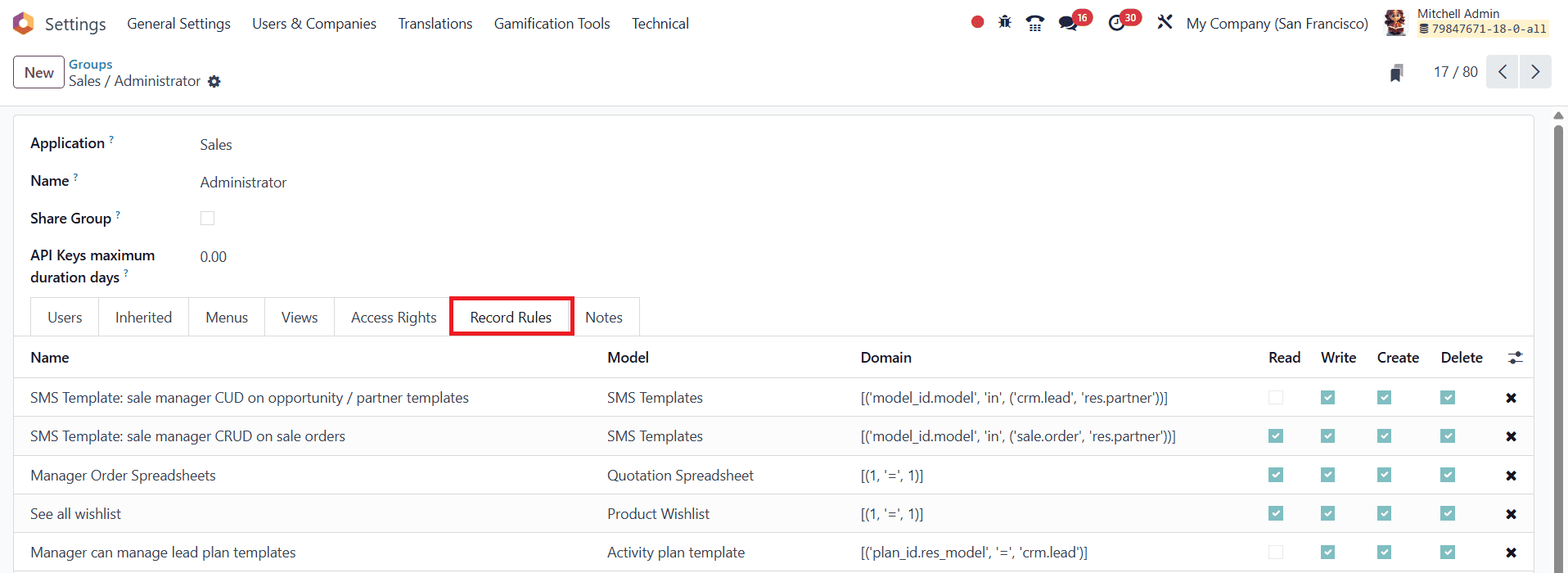Image resolution: width=1568 pixels, height=573 pixels.
Task: Click the gear actions icon beside Administrator
Action: coord(214,81)
